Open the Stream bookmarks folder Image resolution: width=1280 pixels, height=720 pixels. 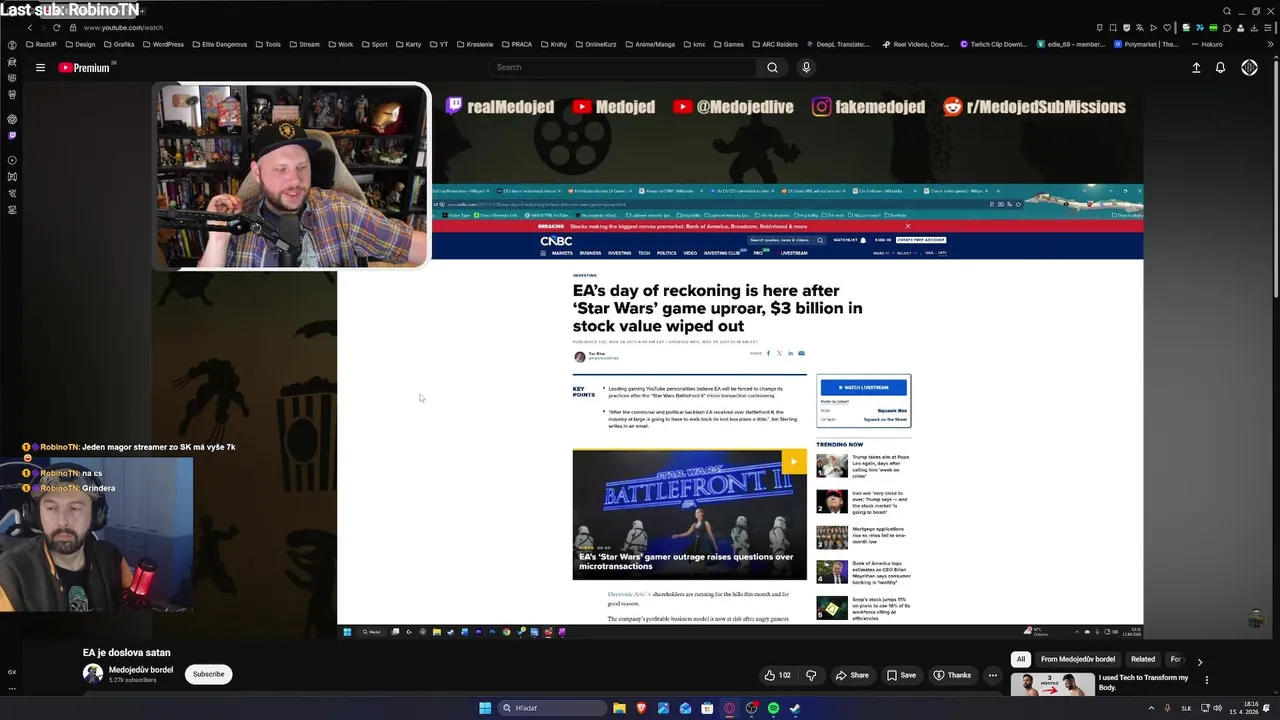(304, 44)
